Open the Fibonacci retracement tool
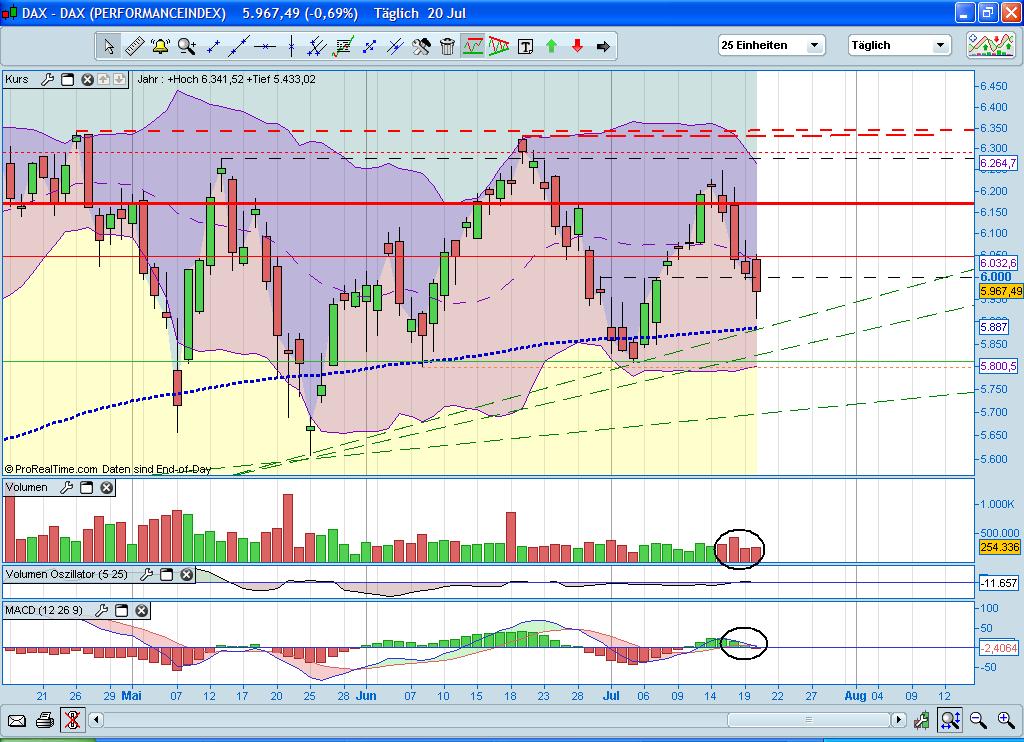This screenshot has height=742, width=1024. 344,46
